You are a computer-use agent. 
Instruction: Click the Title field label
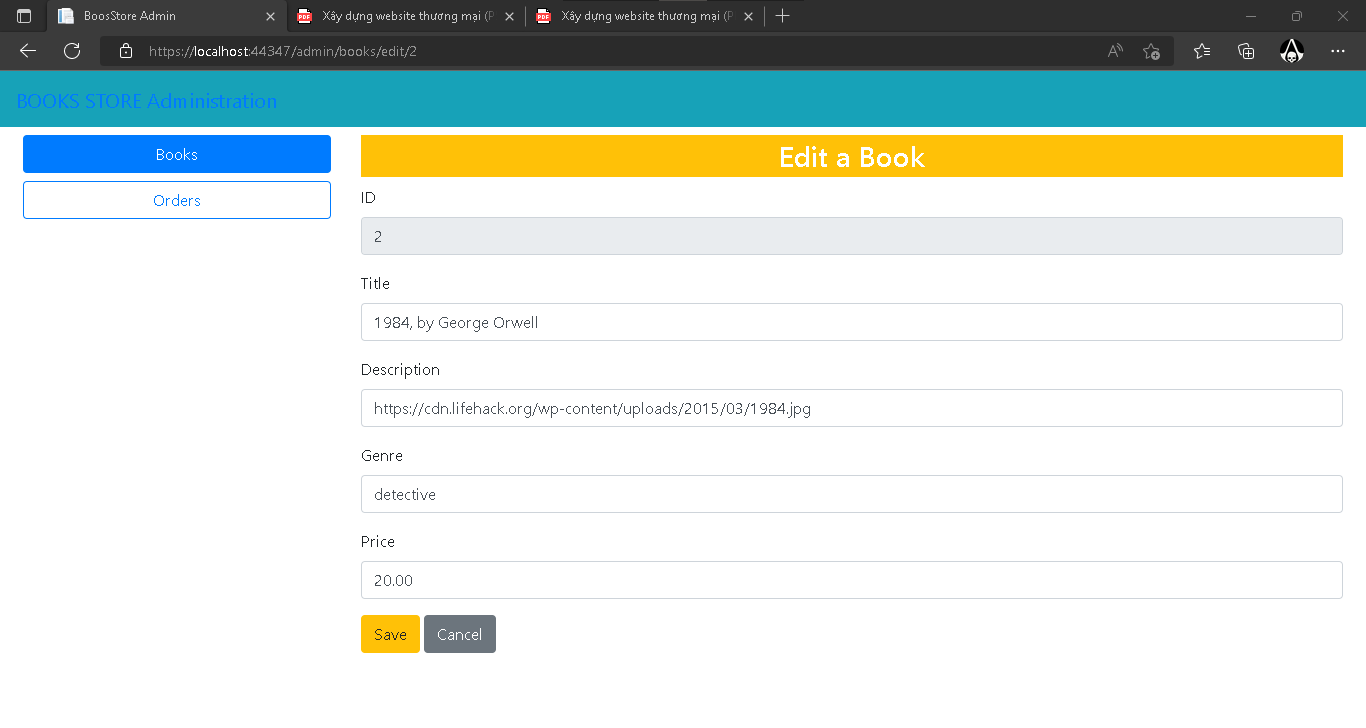(x=375, y=284)
